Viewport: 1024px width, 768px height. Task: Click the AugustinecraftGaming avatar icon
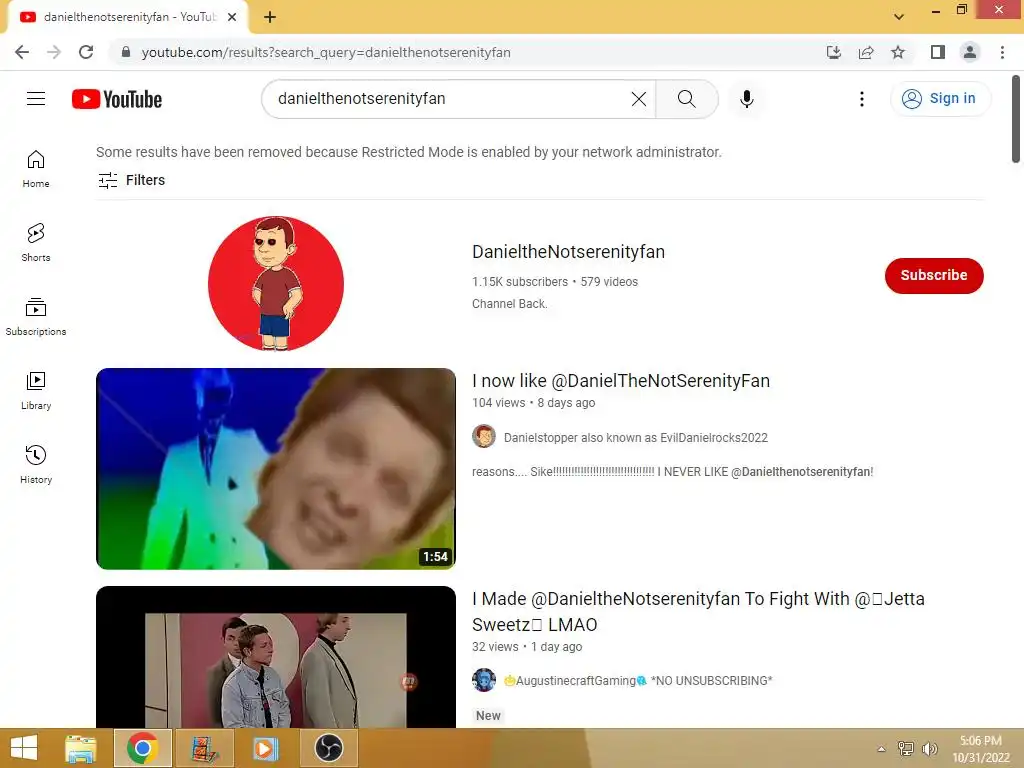484,680
